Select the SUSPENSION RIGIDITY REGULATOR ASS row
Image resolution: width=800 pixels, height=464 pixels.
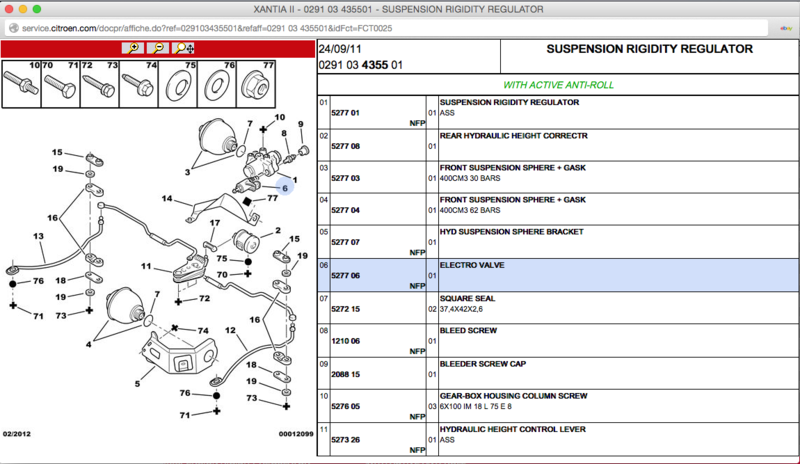pos(558,112)
